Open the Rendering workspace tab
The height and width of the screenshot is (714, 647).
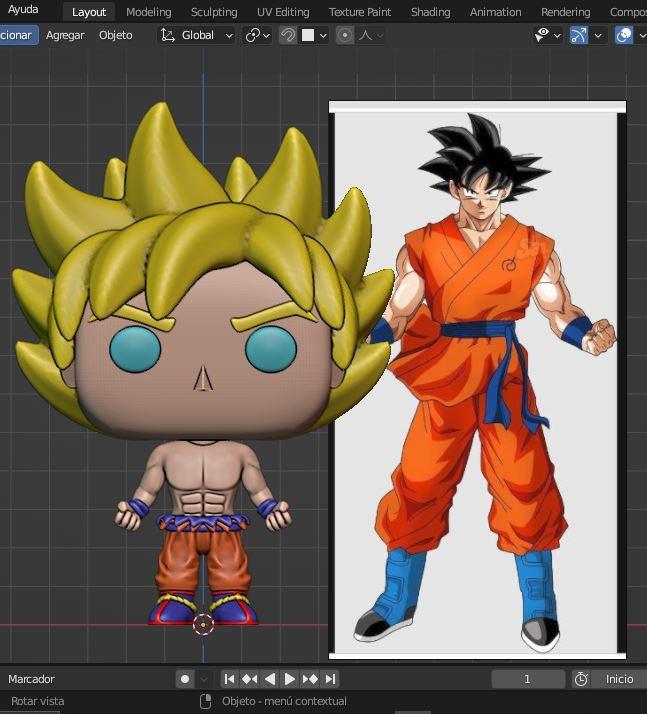pyautogui.click(x=565, y=12)
